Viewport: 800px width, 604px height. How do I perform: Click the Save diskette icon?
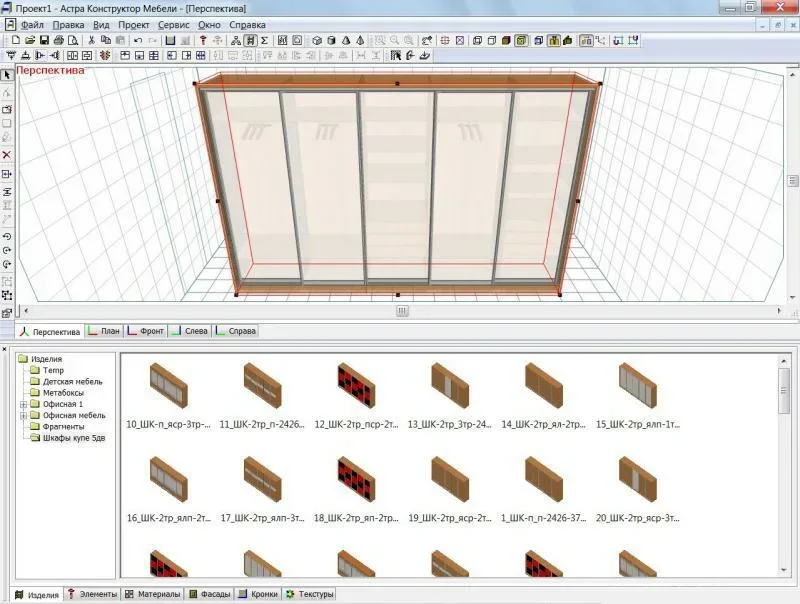(x=46, y=41)
